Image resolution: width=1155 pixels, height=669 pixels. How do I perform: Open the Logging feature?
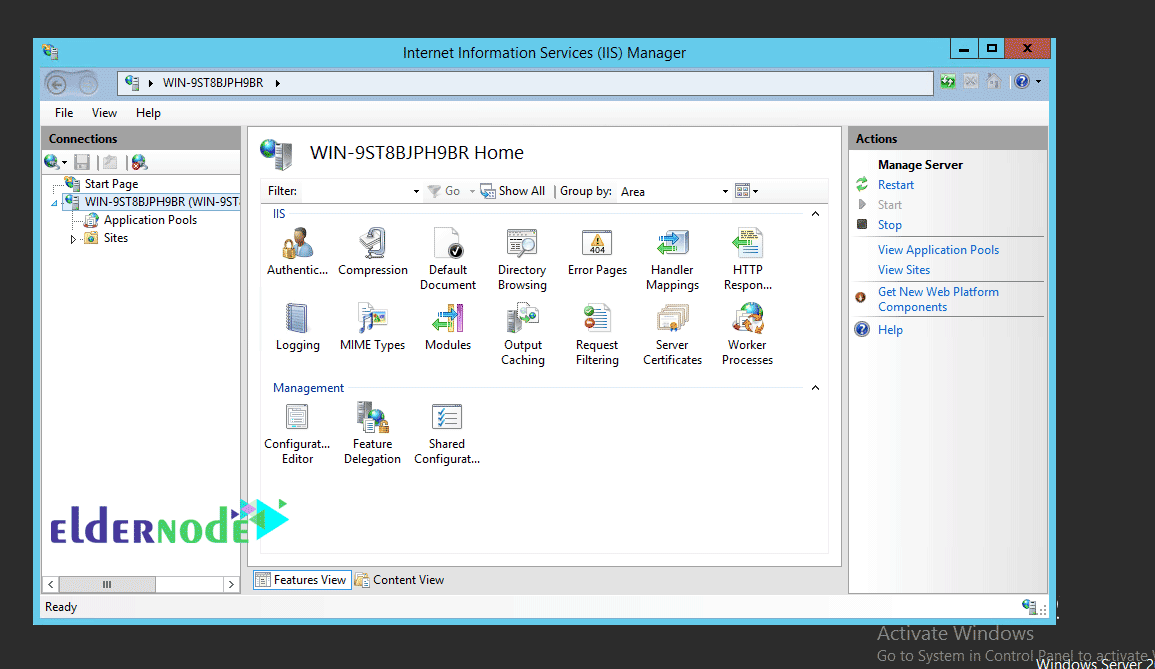click(298, 327)
